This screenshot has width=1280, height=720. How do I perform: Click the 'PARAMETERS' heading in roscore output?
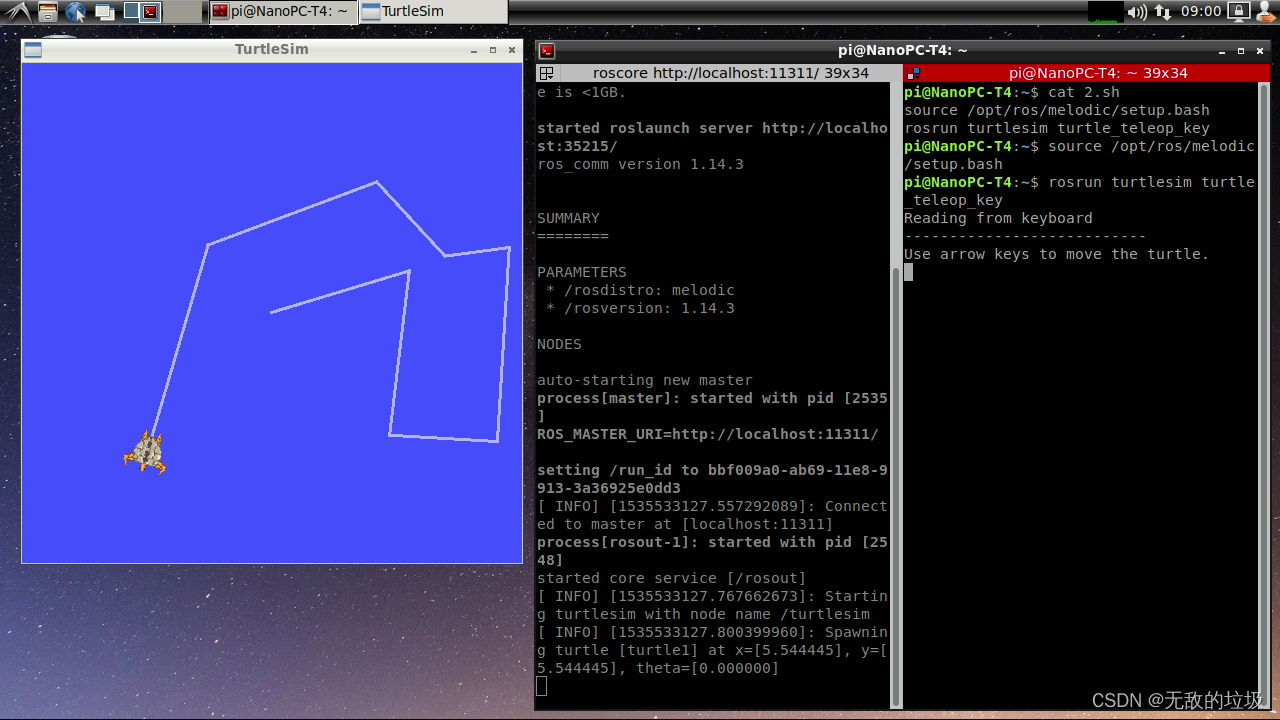pyautogui.click(x=582, y=272)
